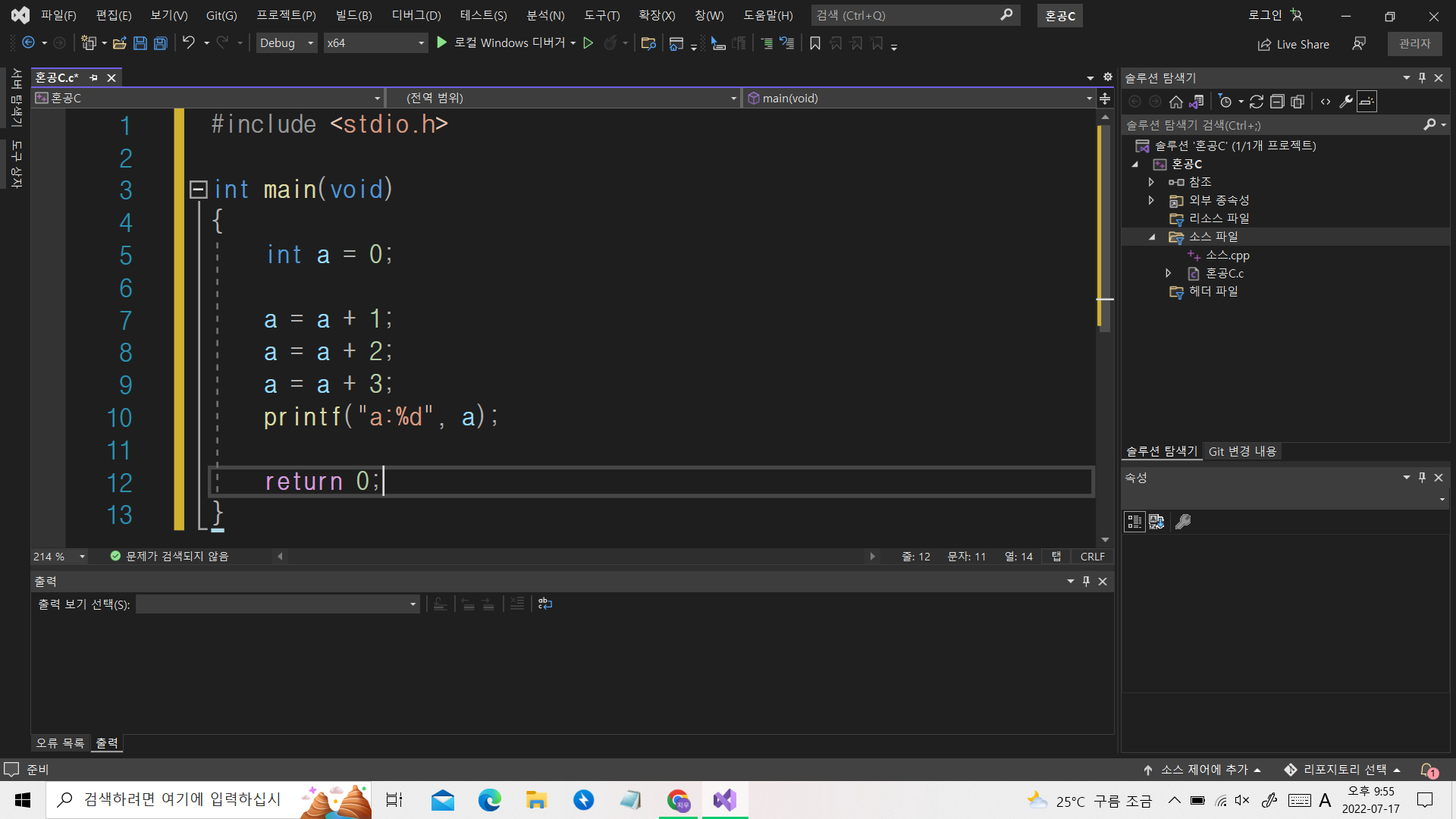Expand the 혼공C.c file node
The width and height of the screenshot is (1456, 819).
1169,273
